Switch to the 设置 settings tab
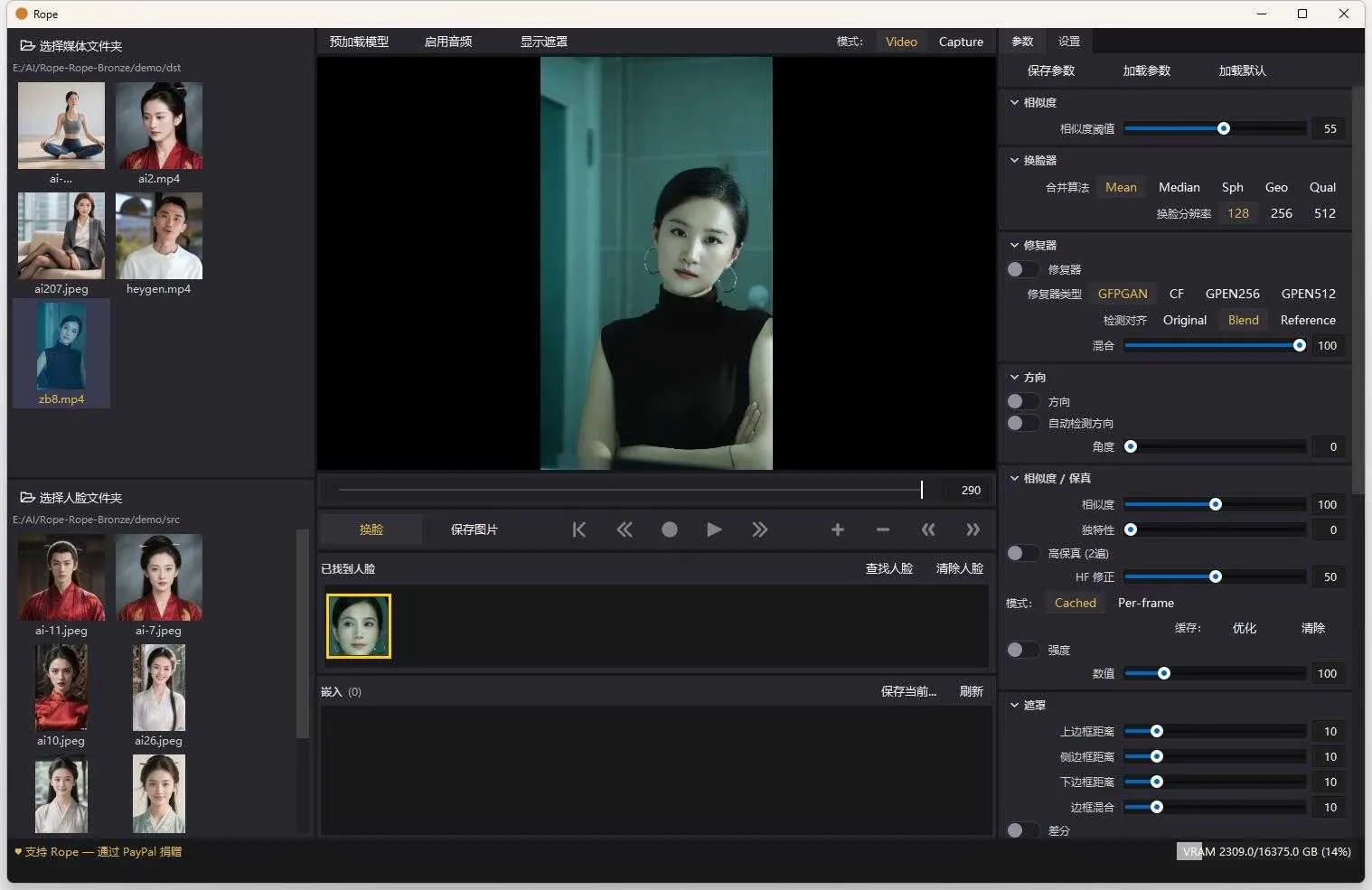The height and width of the screenshot is (890, 1372). pos(1069,42)
